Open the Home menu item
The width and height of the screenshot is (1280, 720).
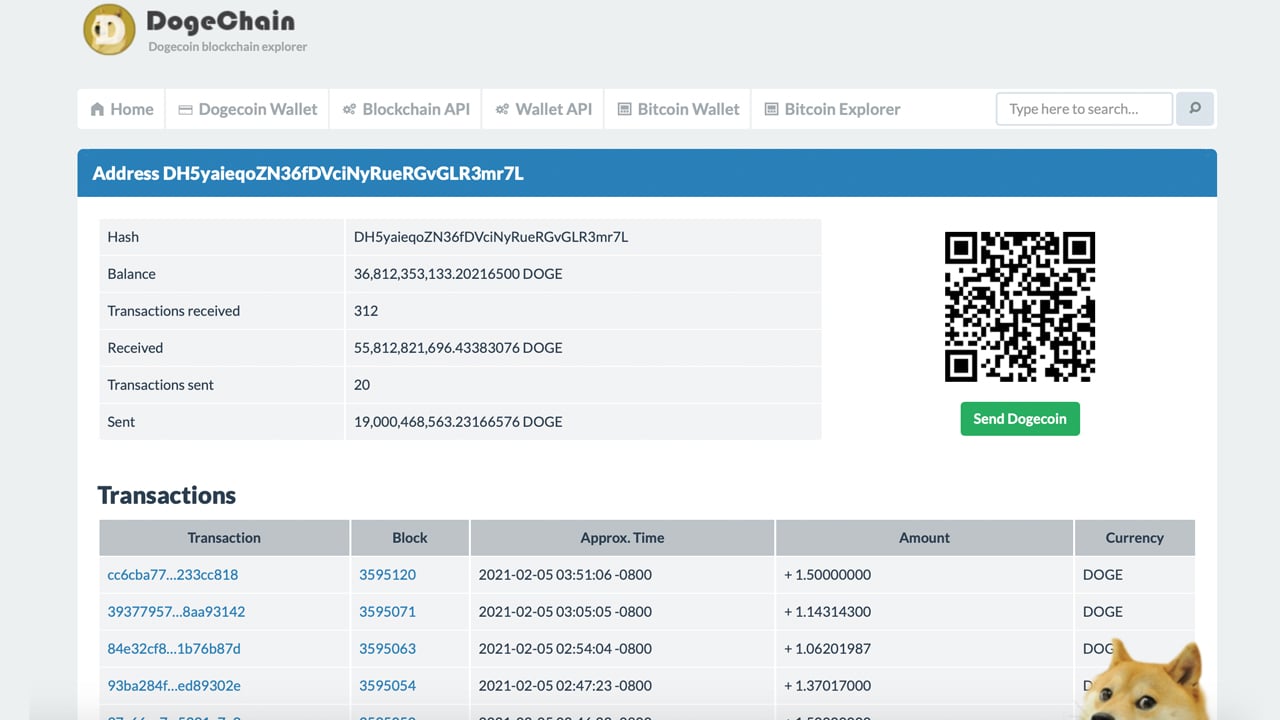[122, 109]
